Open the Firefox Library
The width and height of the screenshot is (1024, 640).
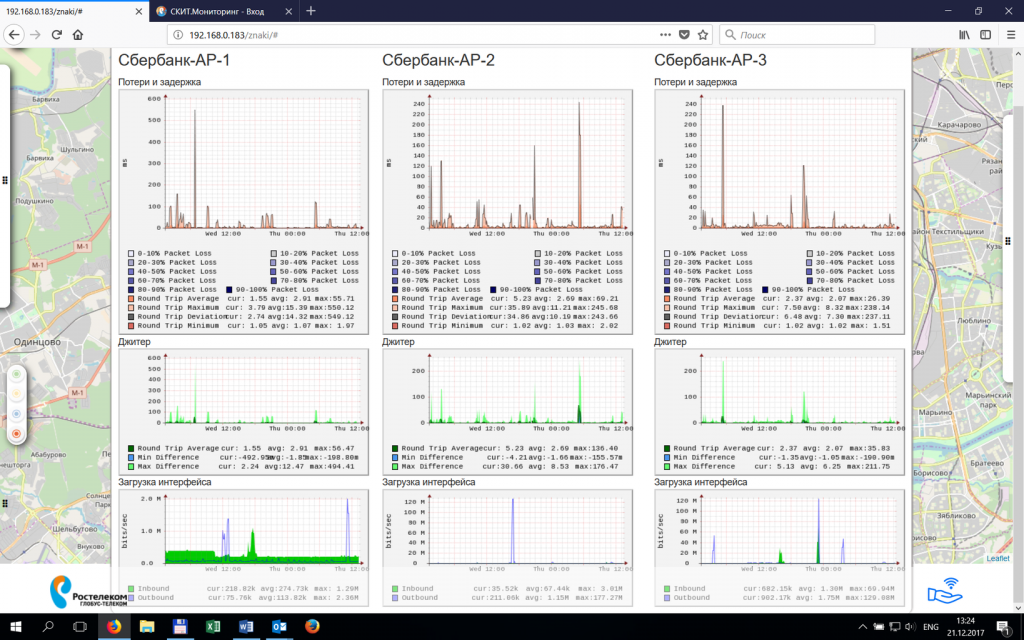(964, 35)
